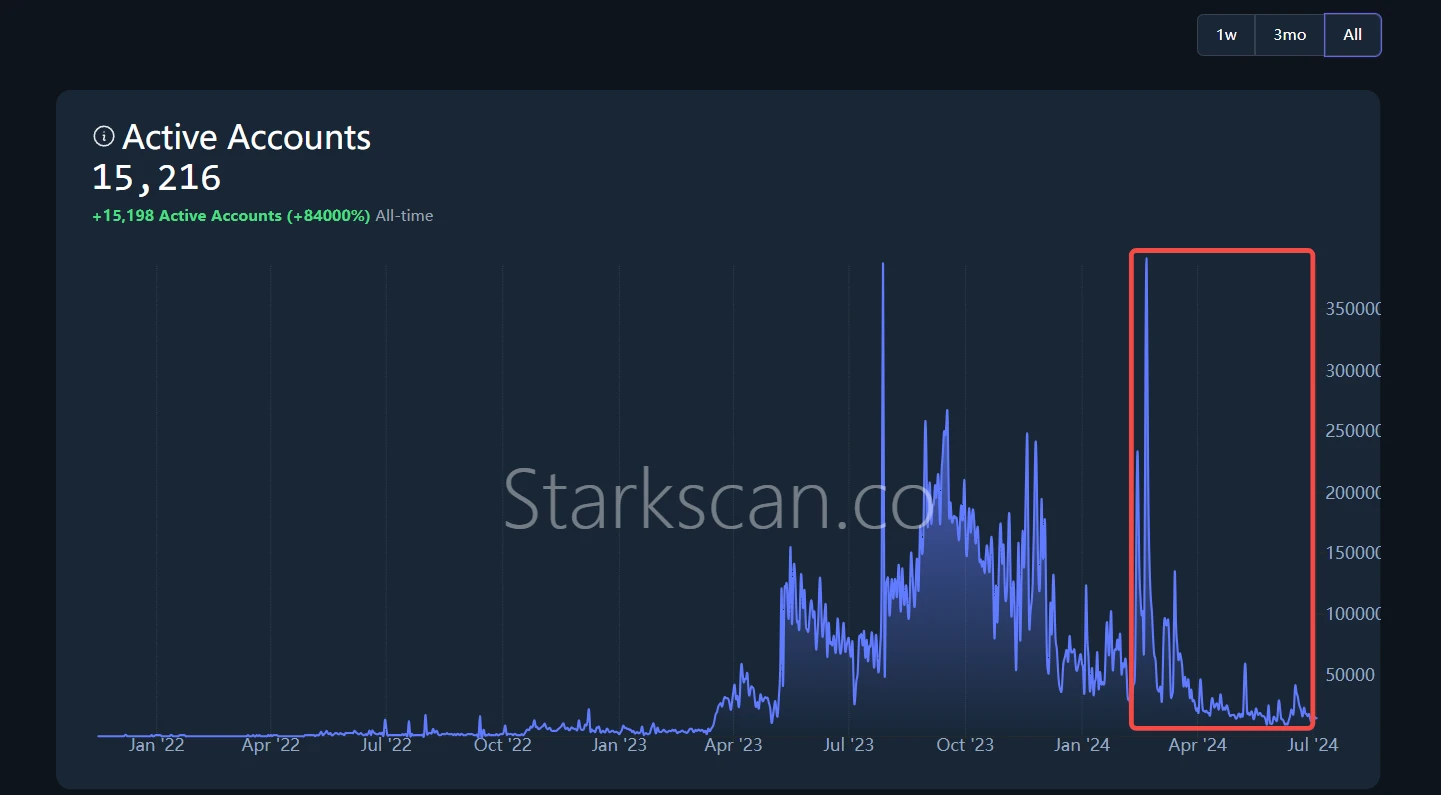Screen dimensions: 1441x795
Task: Click the tallest spike inside the red box
Action: tap(1146, 262)
